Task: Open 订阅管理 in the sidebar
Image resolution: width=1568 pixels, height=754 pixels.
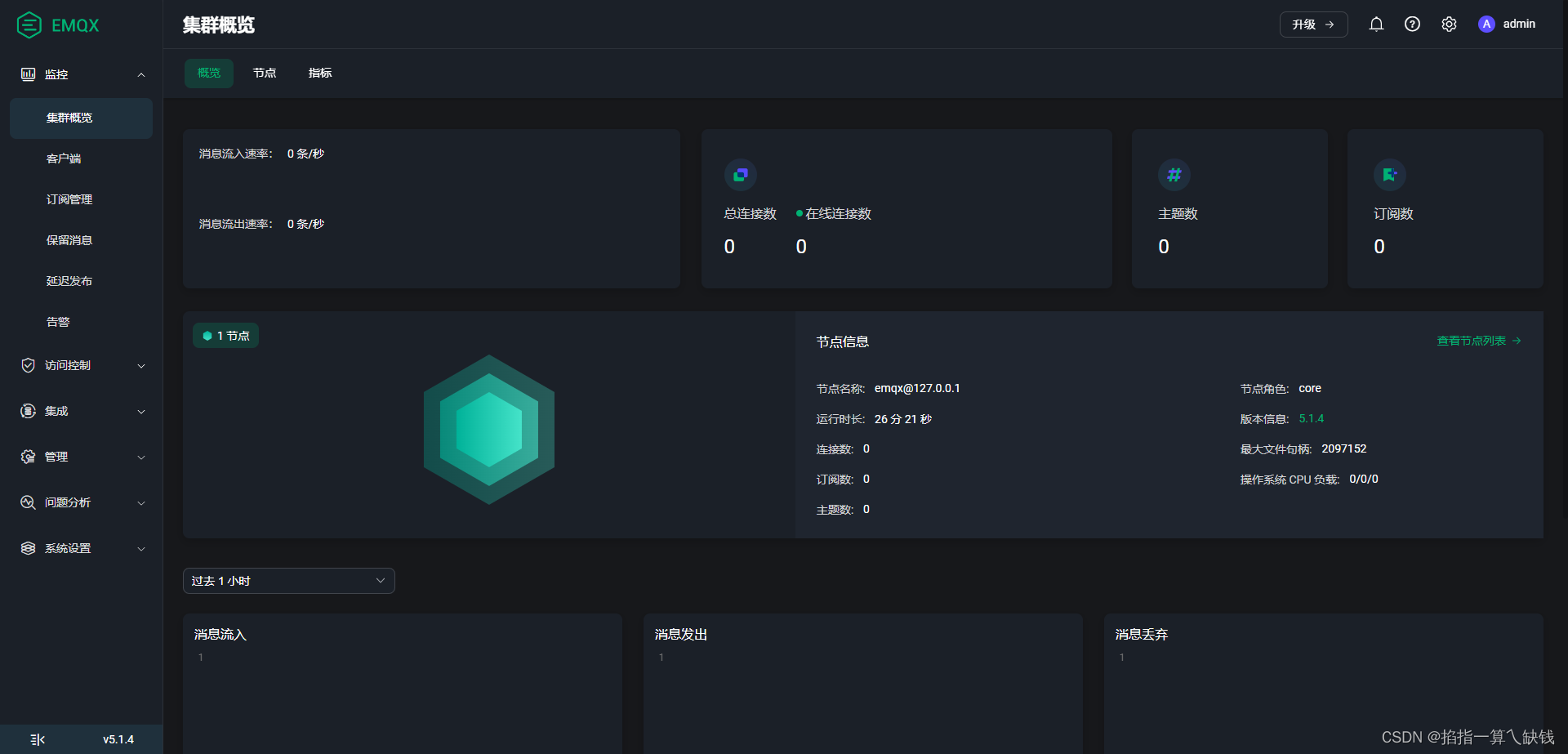Action: click(81, 199)
